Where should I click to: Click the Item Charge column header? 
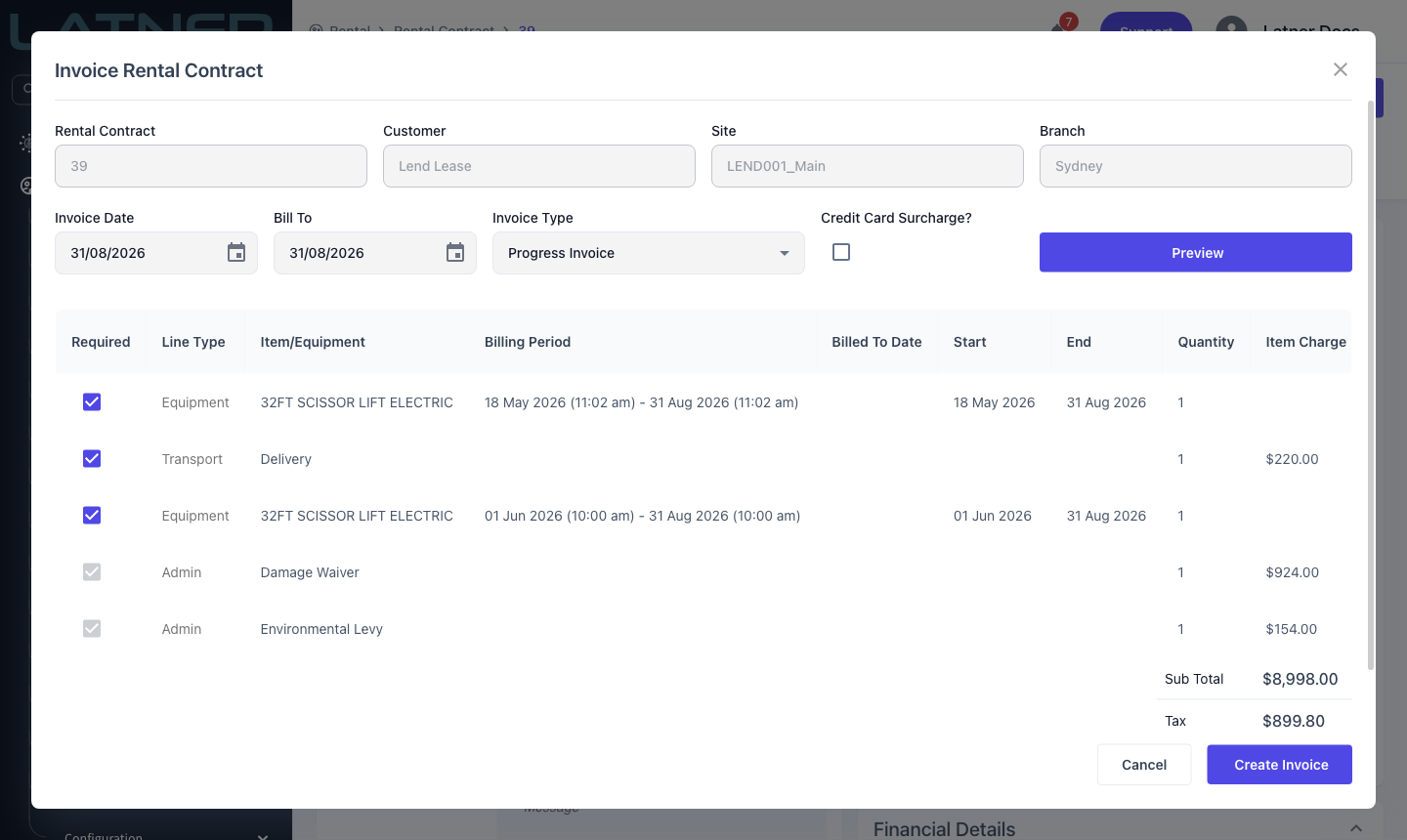[x=1305, y=342]
